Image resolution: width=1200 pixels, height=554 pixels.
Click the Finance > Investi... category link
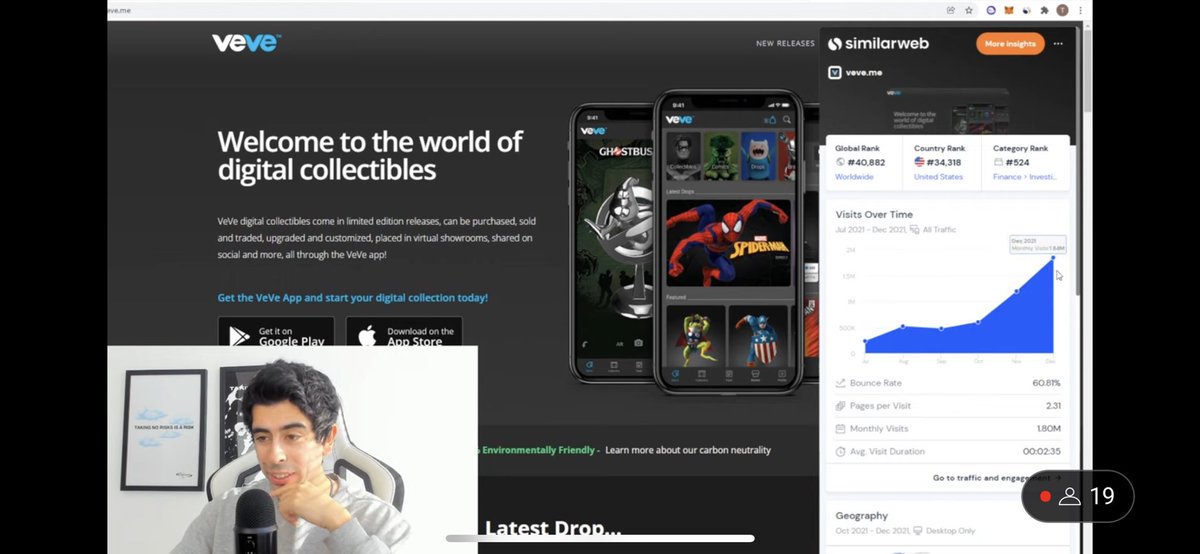[1027, 177]
